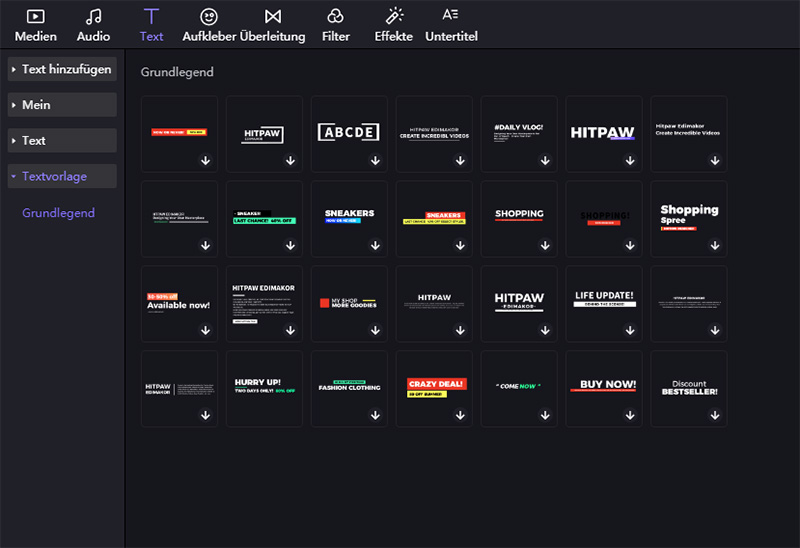The height and width of the screenshot is (548, 800).
Task: Download the dark red SHOPPING! template
Action: 630,245
